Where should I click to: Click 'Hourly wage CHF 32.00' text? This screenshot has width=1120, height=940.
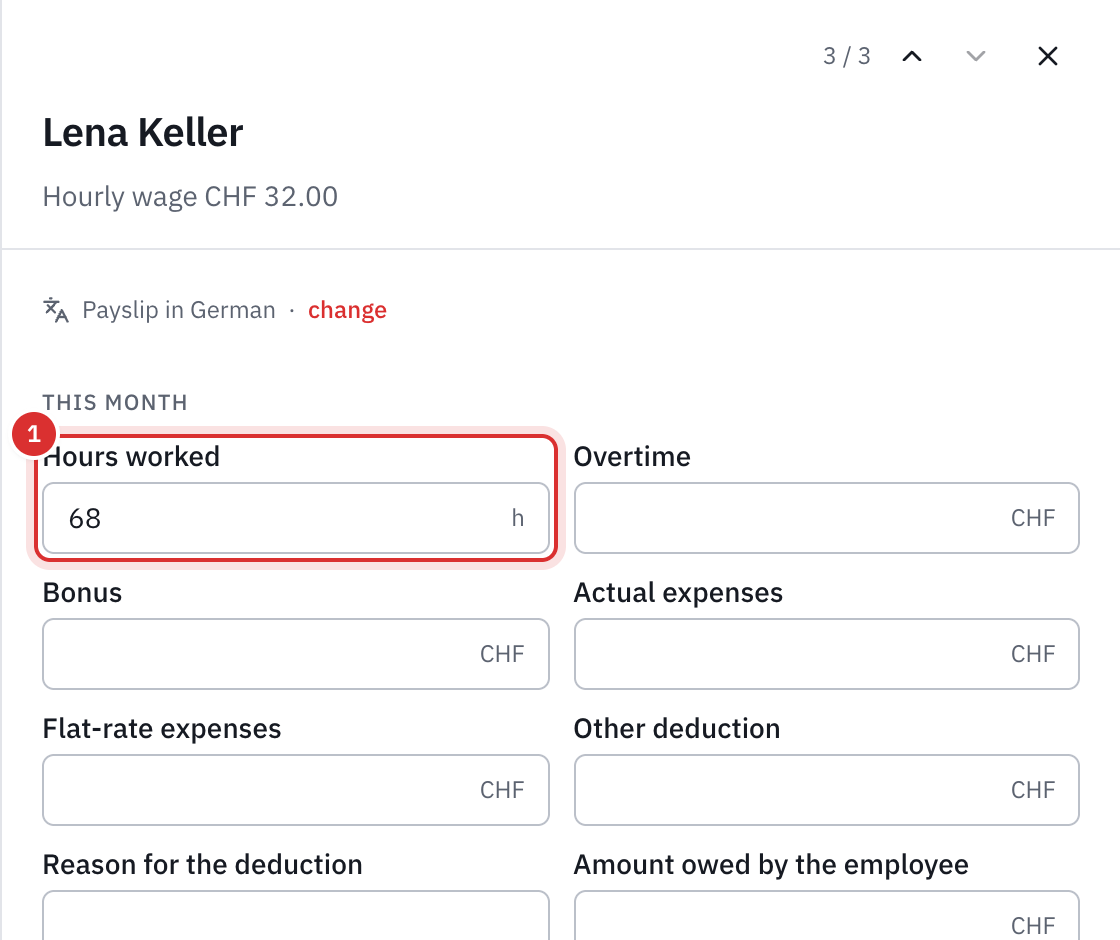[190, 196]
